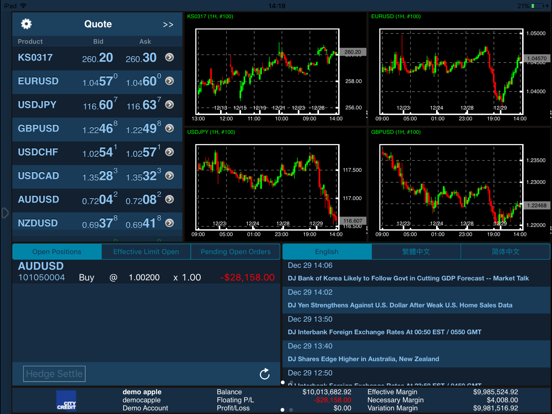Open news item dated Dec 29 12:50
552x414 pixels.
point(416,377)
